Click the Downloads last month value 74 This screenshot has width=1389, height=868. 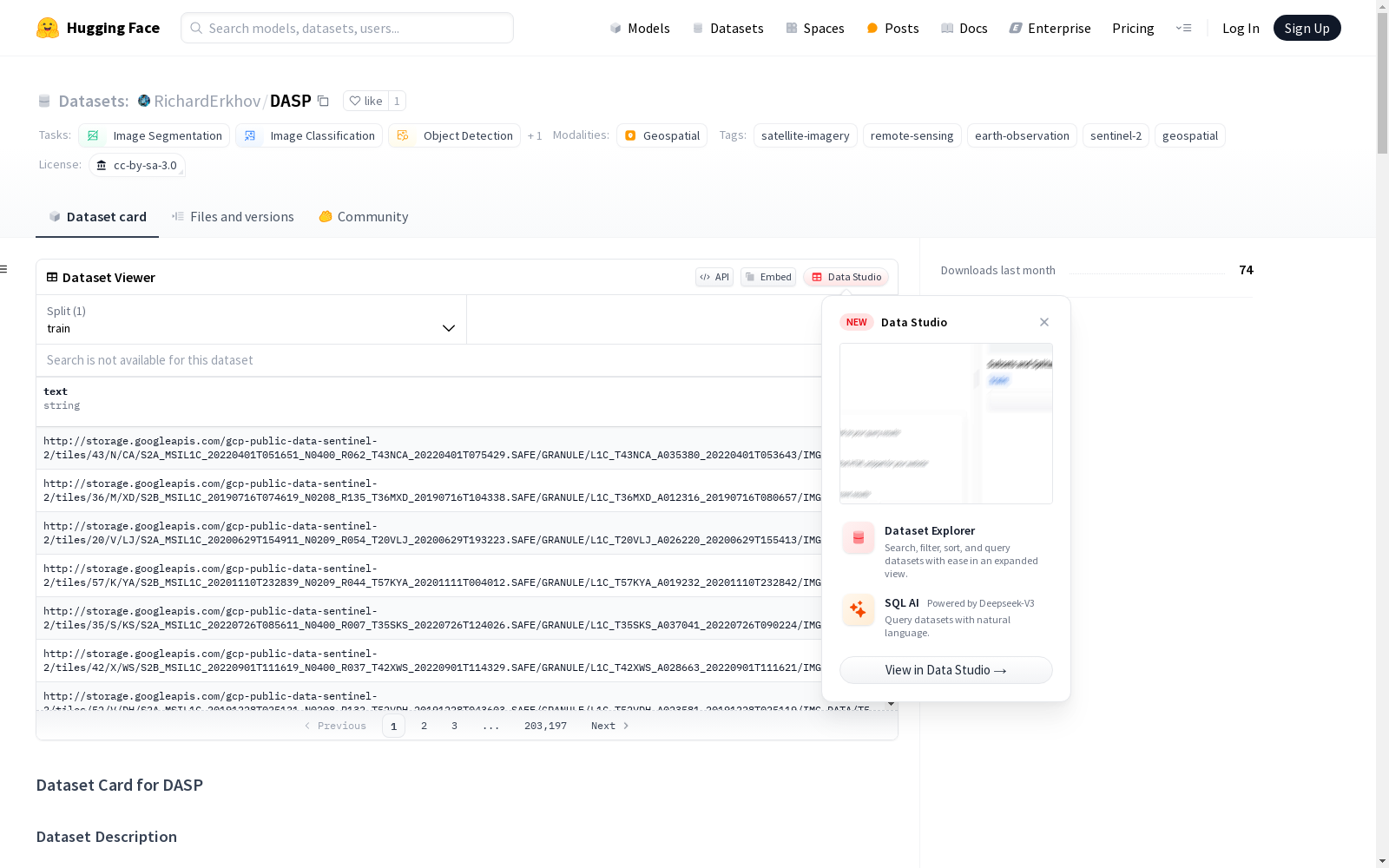pos(1246,270)
